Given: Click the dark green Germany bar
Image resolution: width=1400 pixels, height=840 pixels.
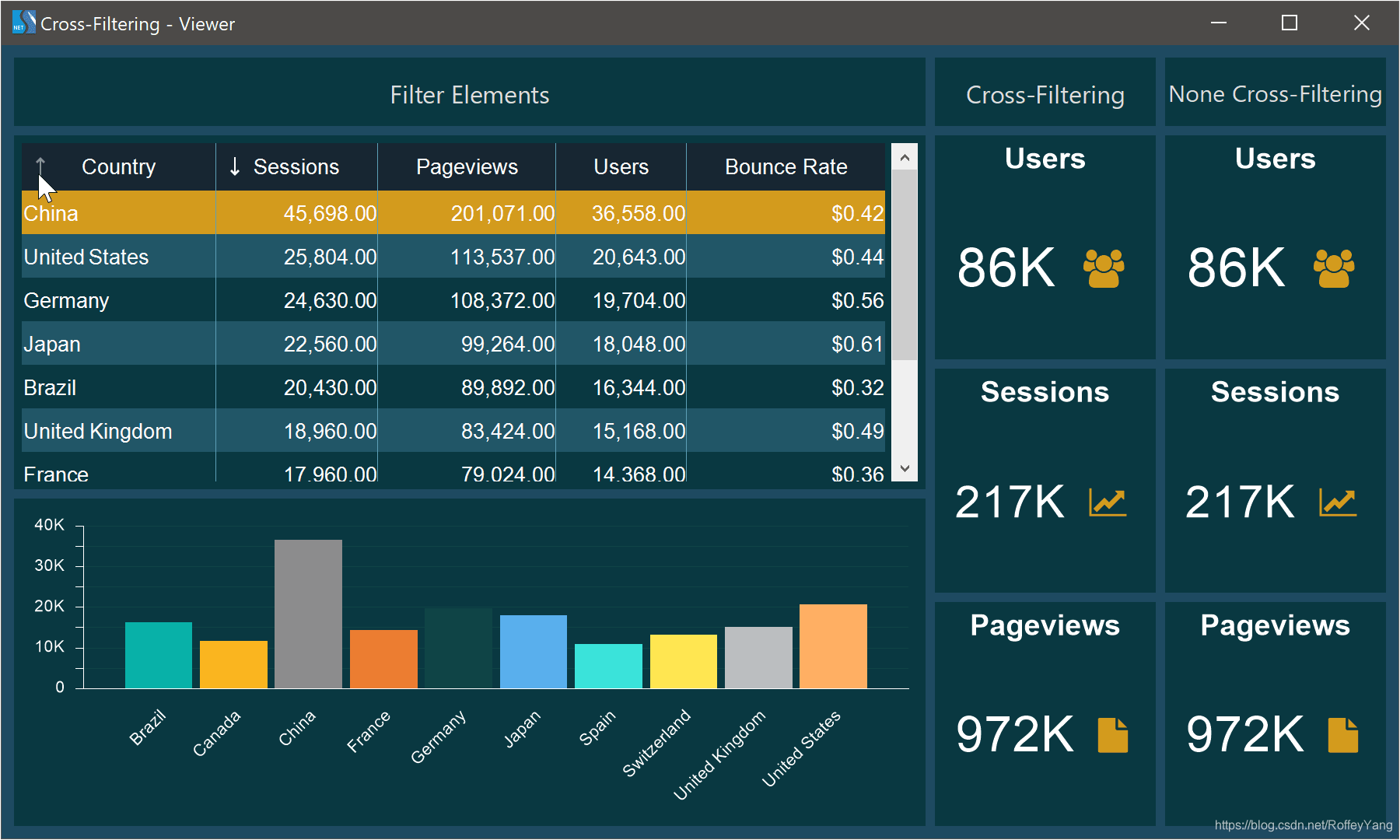Looking at the screenshot, I should [x=458, y=648].
